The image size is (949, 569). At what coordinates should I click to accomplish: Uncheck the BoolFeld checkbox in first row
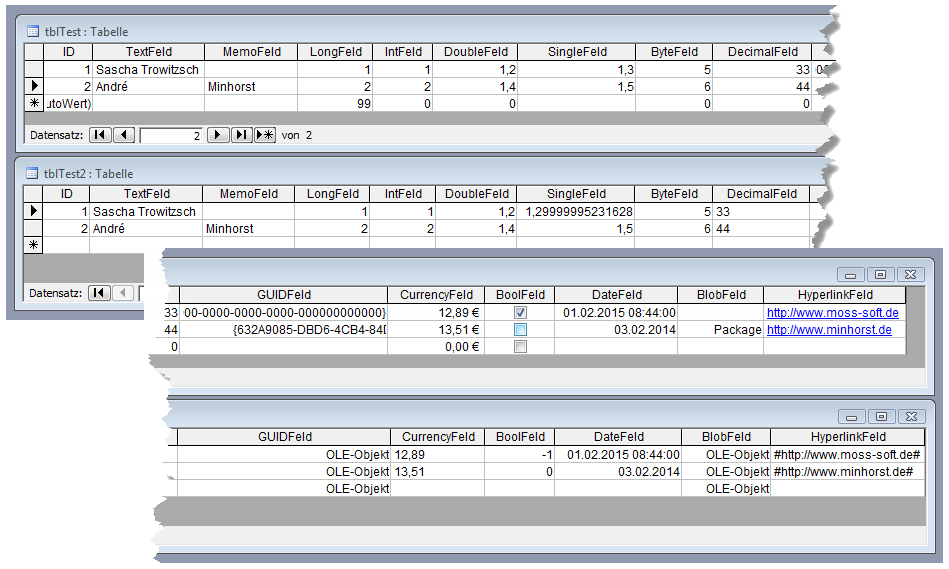pos(519,313)
